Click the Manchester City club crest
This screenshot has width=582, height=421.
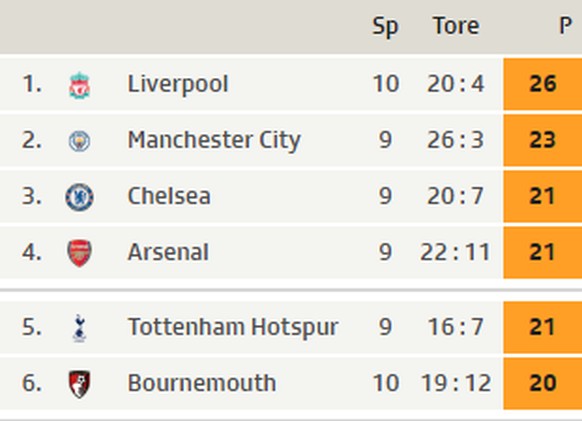pos(79,141)
